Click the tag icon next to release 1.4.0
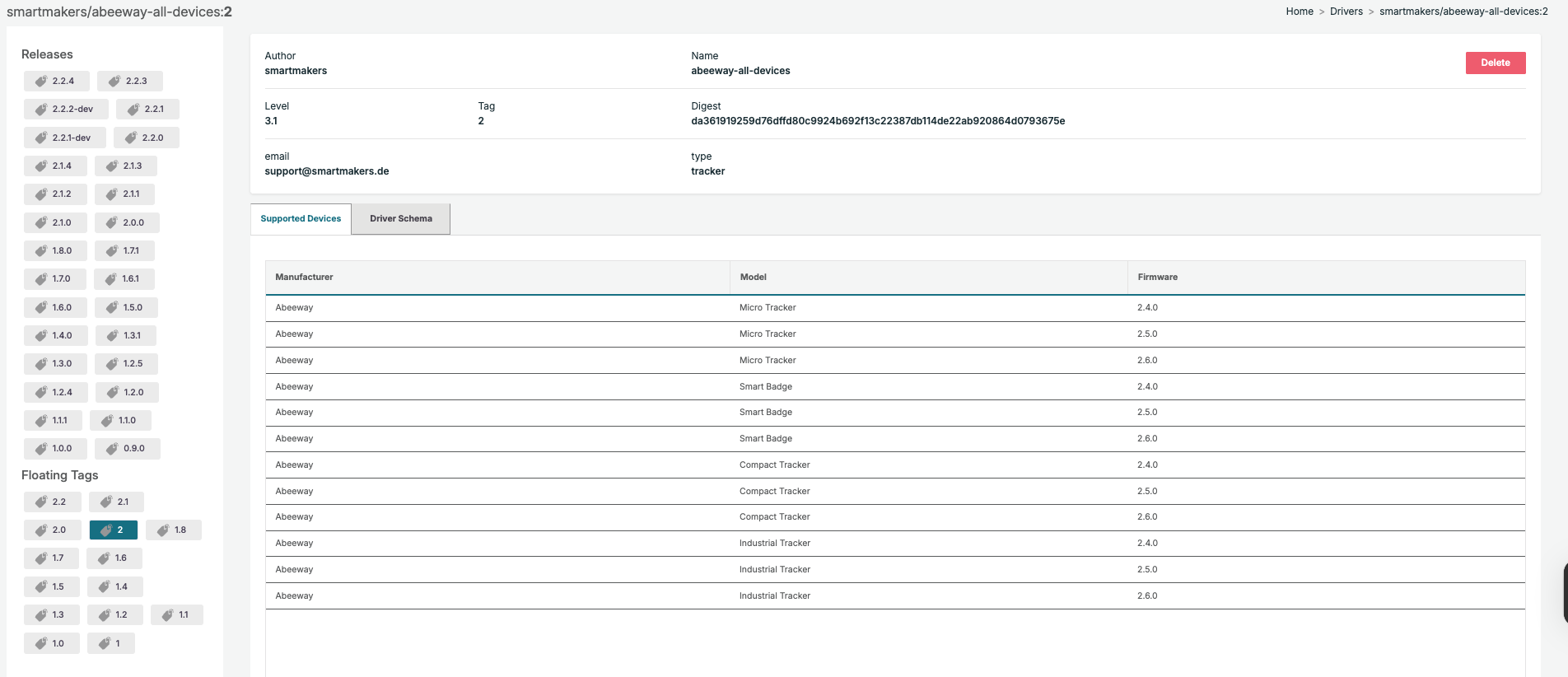Screen dimensions: 1568x677 [x=41, y=335]
